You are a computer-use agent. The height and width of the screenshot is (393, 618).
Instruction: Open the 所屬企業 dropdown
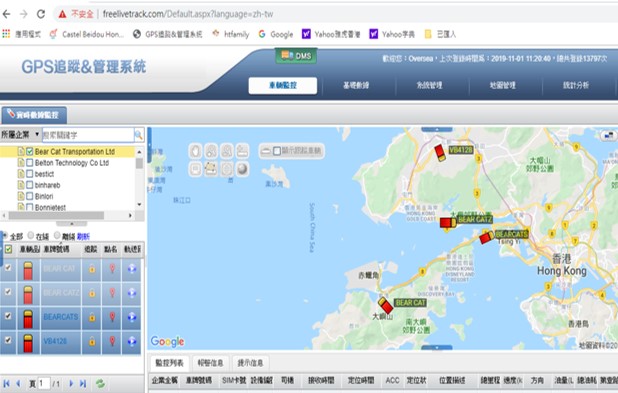pyautogui.click(x=20, y=135)
